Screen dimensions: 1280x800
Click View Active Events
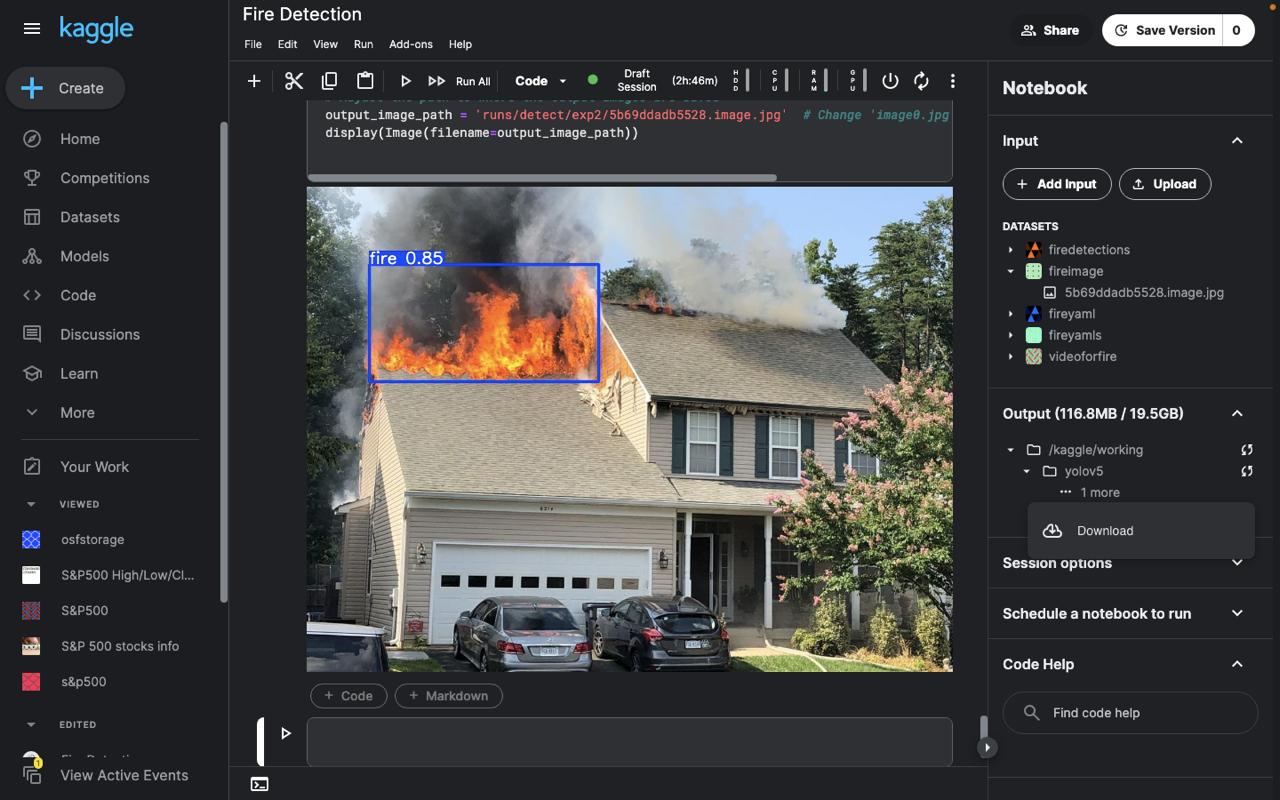click(124, 775)
